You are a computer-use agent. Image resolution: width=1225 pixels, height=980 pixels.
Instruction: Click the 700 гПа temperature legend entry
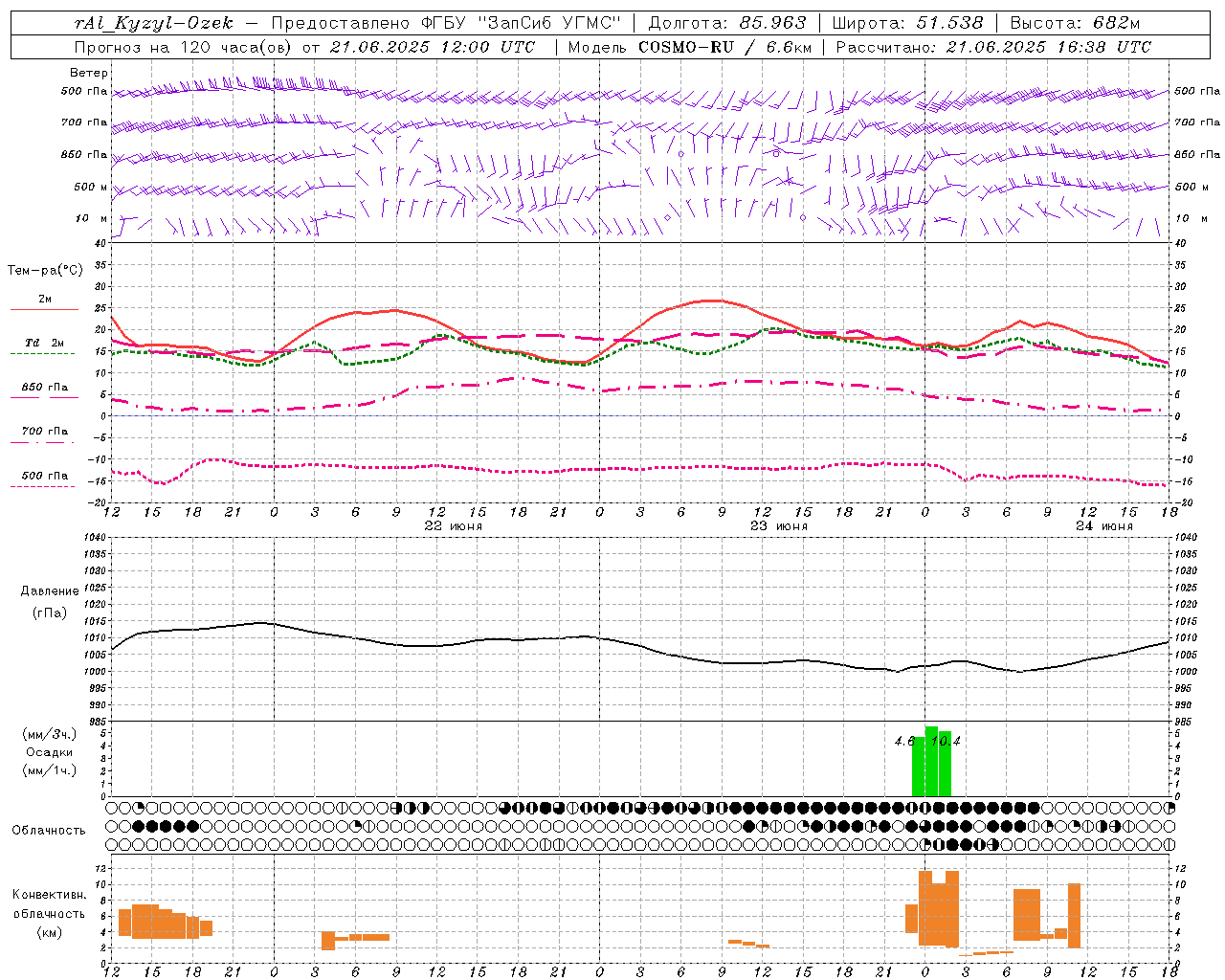pyautogui.click(x=45, y=432)
